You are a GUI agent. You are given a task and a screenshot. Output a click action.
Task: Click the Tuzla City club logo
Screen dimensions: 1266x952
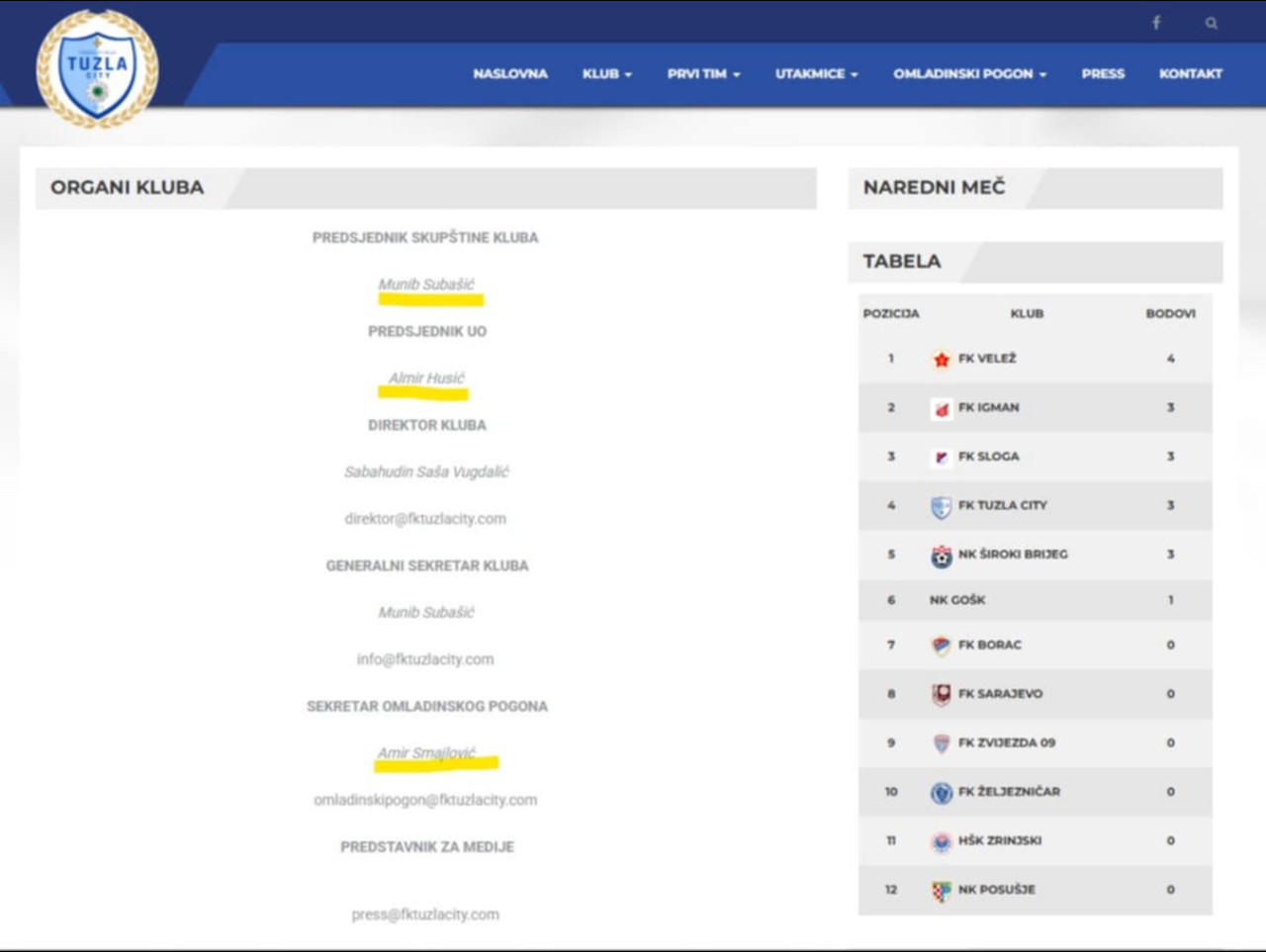pos(97,69)
